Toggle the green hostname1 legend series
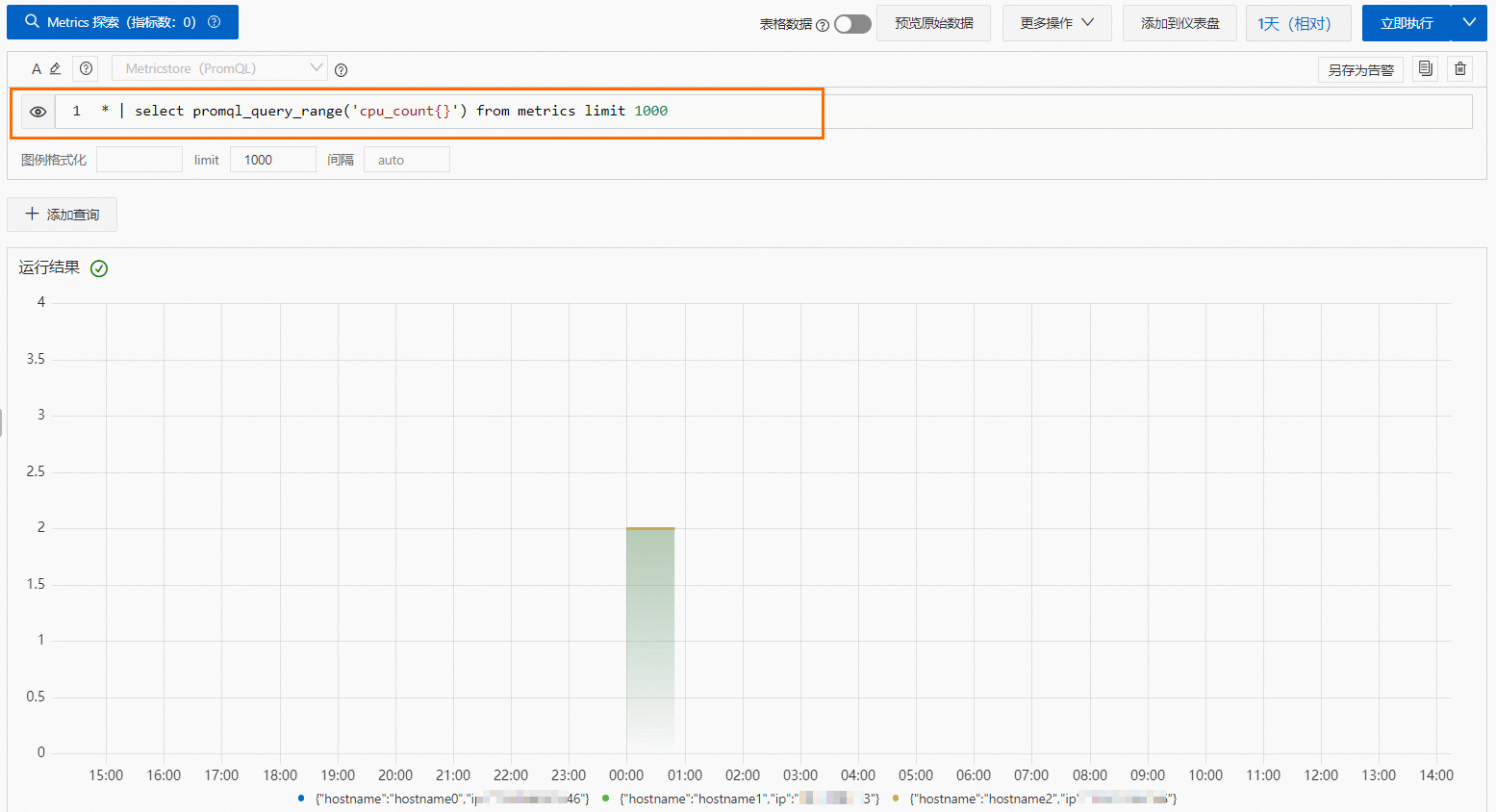1496x812 pixels. coord(741,799)
